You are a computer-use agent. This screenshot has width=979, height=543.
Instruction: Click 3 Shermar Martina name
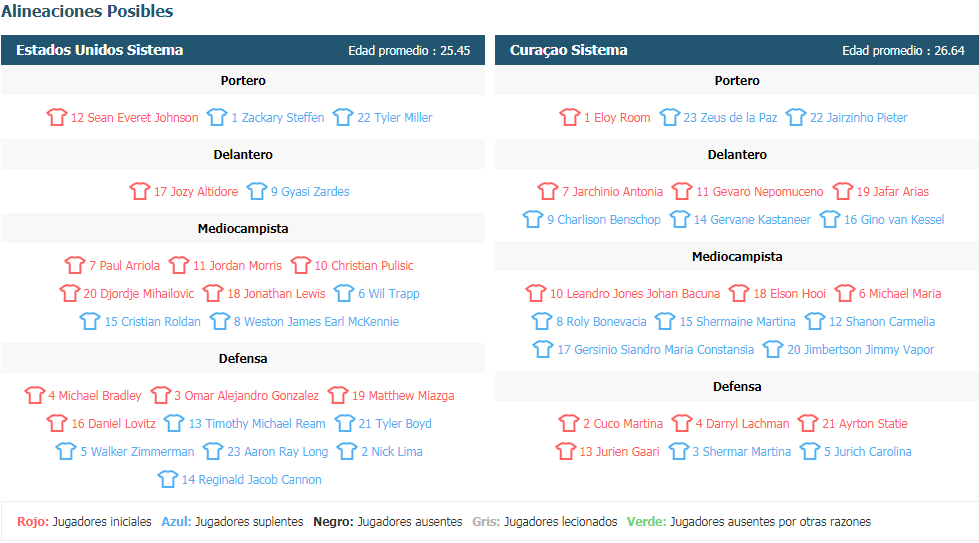(x=741, y=452)
